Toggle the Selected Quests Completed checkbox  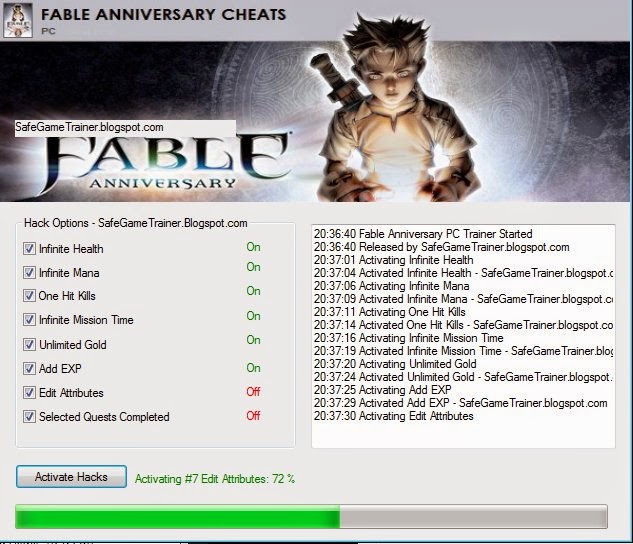[x=29, y=416]
